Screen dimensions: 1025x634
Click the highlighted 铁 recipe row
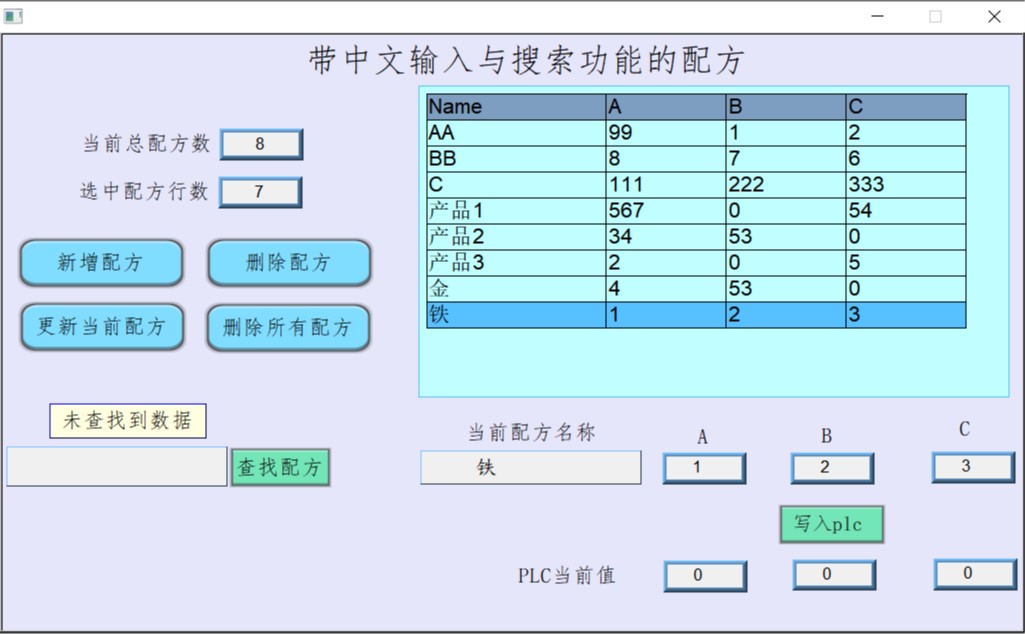point(516,315)
